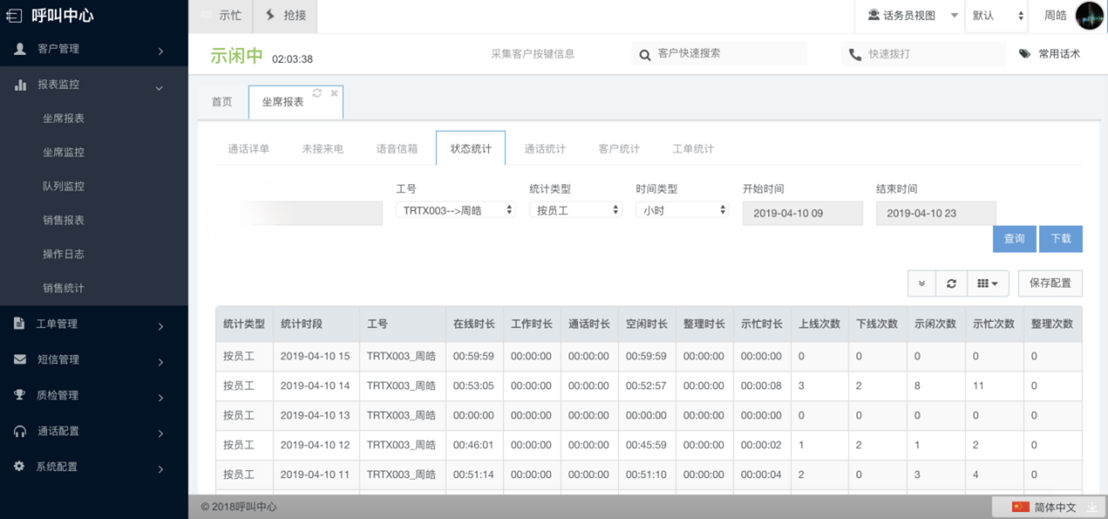
Task: Click the 常用话术 tag icon
Action: coord(1024,54)
